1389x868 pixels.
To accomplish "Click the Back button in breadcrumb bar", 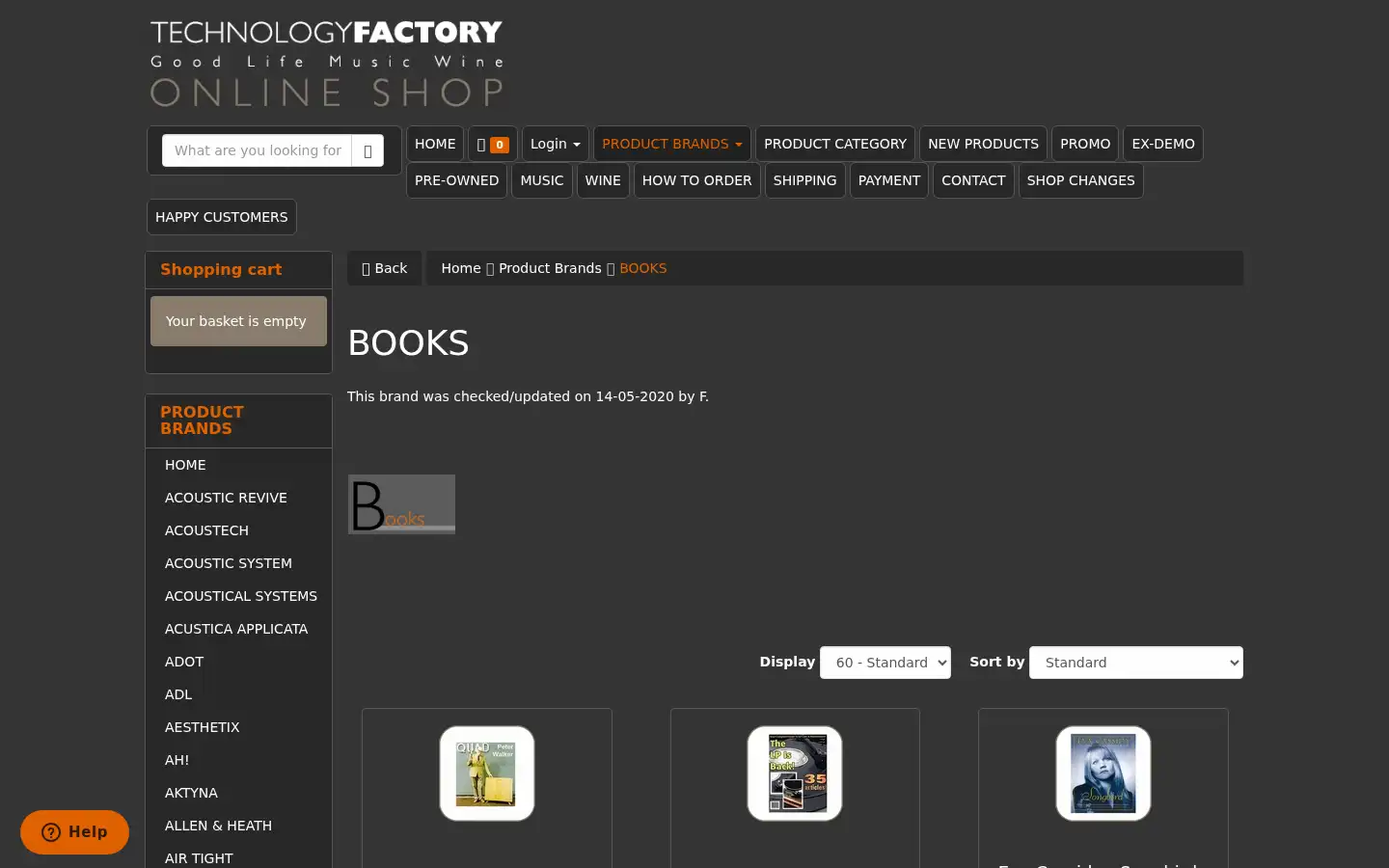I will (x=384, y=268).
